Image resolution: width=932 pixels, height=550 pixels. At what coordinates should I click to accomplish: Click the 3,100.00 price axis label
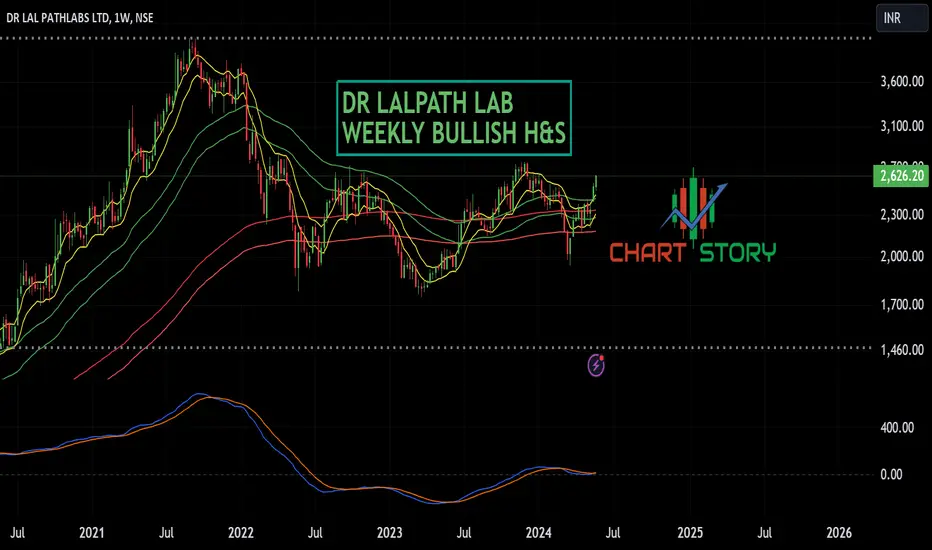(x=902, y=126)
